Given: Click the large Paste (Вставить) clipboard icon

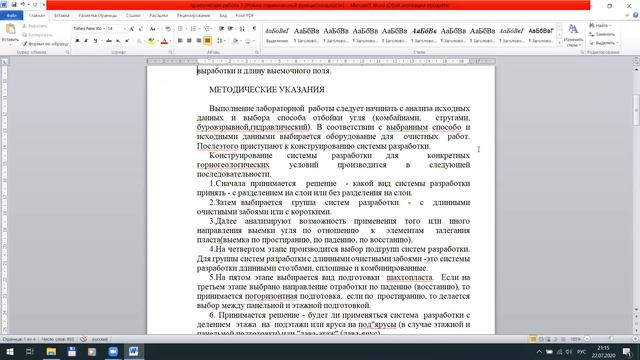Looking at the screenshot, I should [x=10, y=29].
